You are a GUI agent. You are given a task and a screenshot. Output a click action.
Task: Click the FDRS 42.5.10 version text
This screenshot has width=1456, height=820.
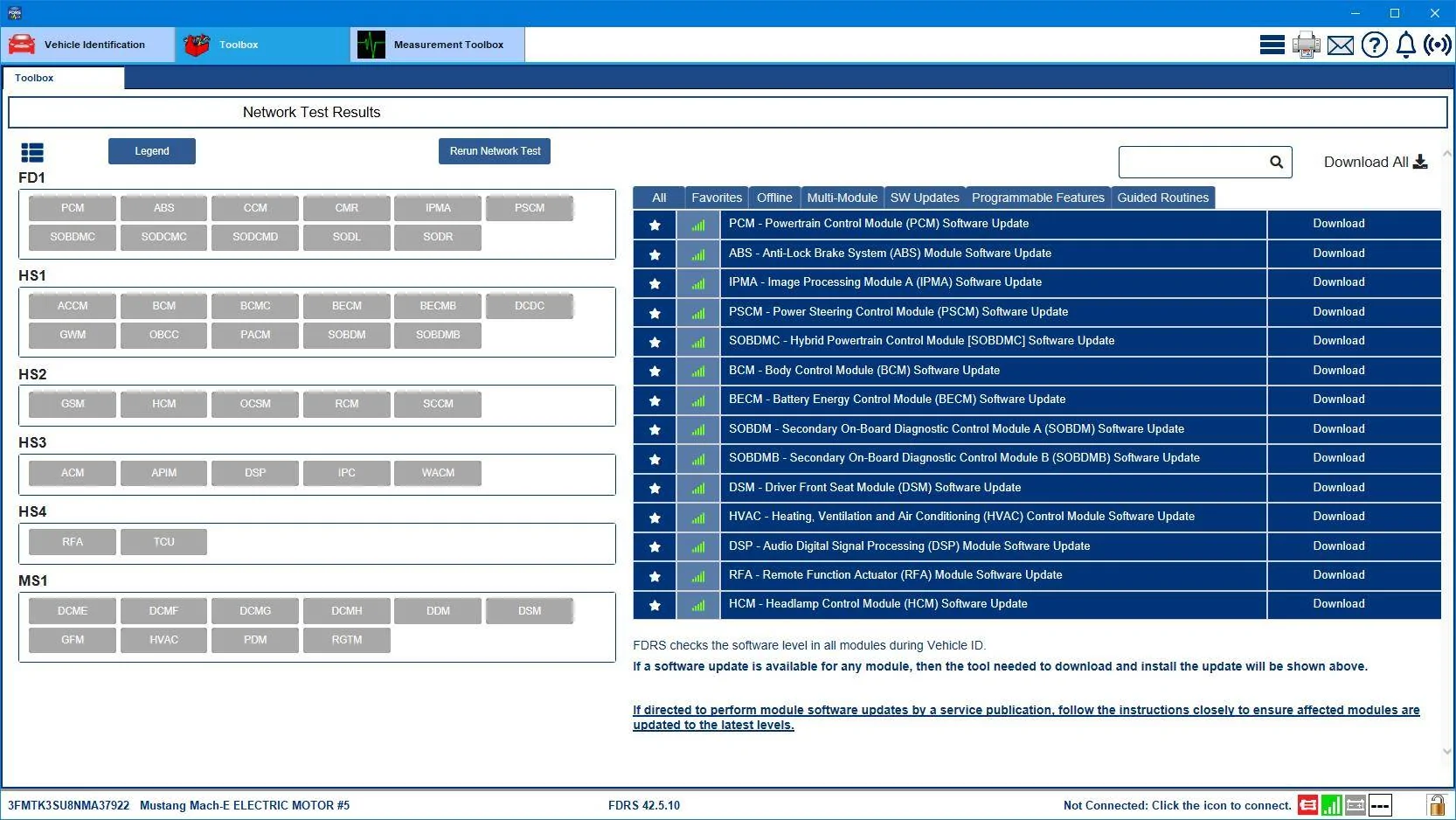coord(644,806)
